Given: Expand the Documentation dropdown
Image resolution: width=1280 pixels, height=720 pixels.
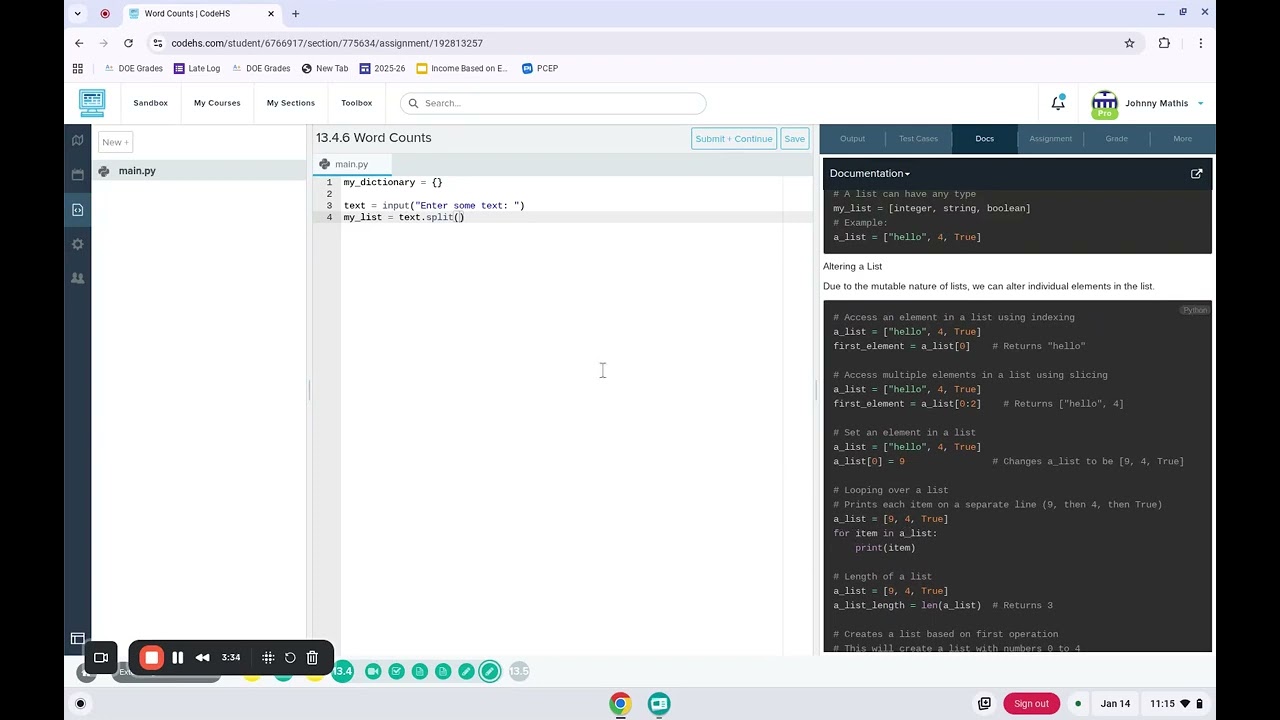Looking at the screenshot, I should pos(869,173).
